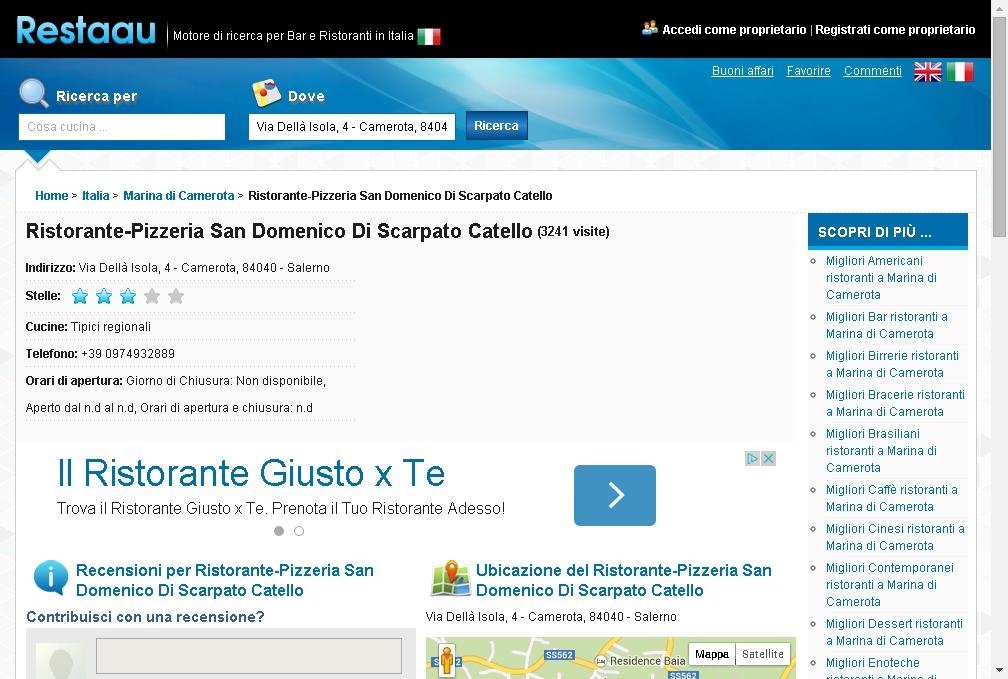Click the SCOPRI DI PIÙ sidebar header
This screenshot has width=1008, height=679.
pos(888,231)
